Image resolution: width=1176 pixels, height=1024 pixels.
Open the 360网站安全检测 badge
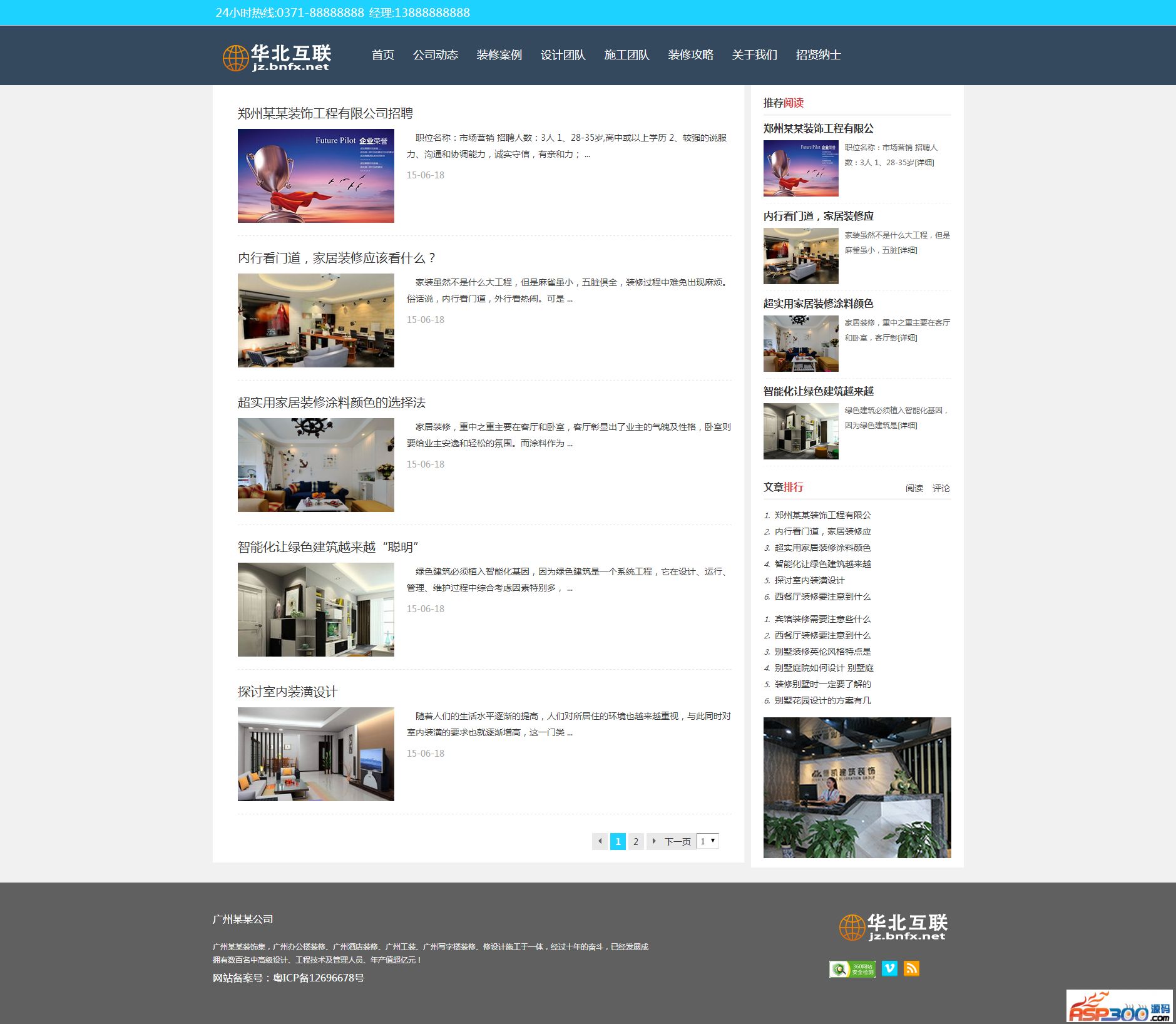[x=852, y=969]
